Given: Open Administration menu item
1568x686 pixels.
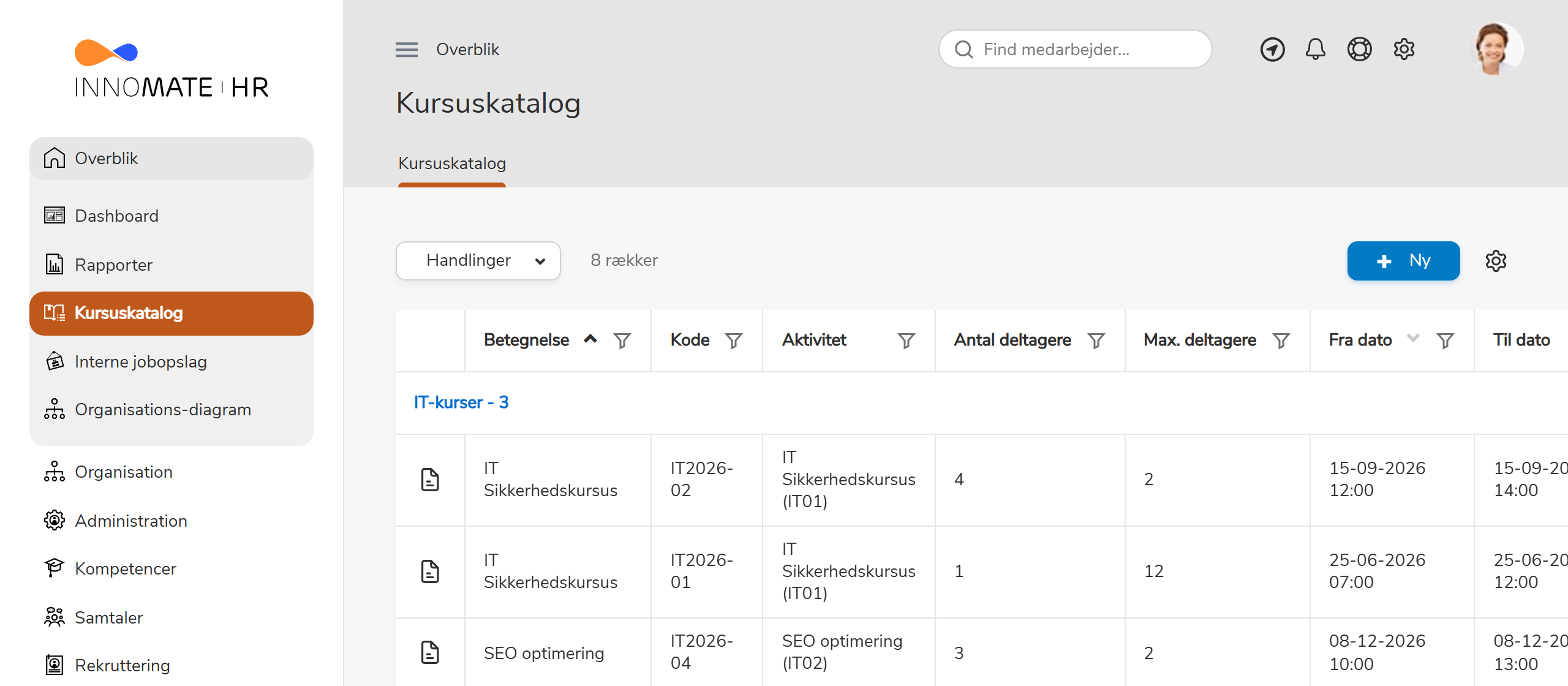Looking at the screenshot, I should [171, 521].
